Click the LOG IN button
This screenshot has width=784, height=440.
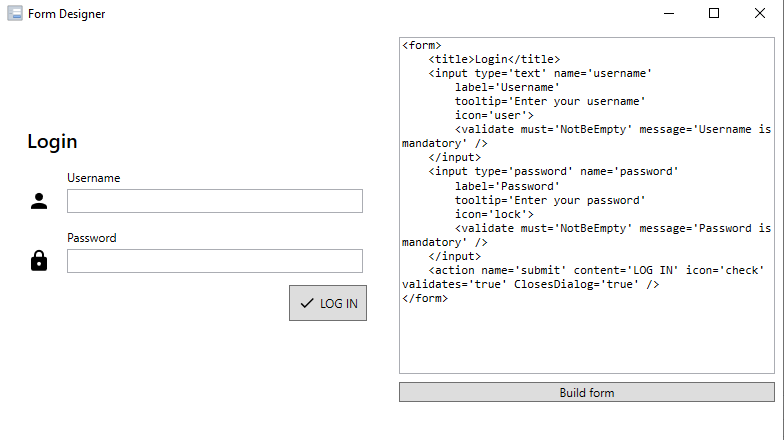pyautogui.click(x=328, y=303)
